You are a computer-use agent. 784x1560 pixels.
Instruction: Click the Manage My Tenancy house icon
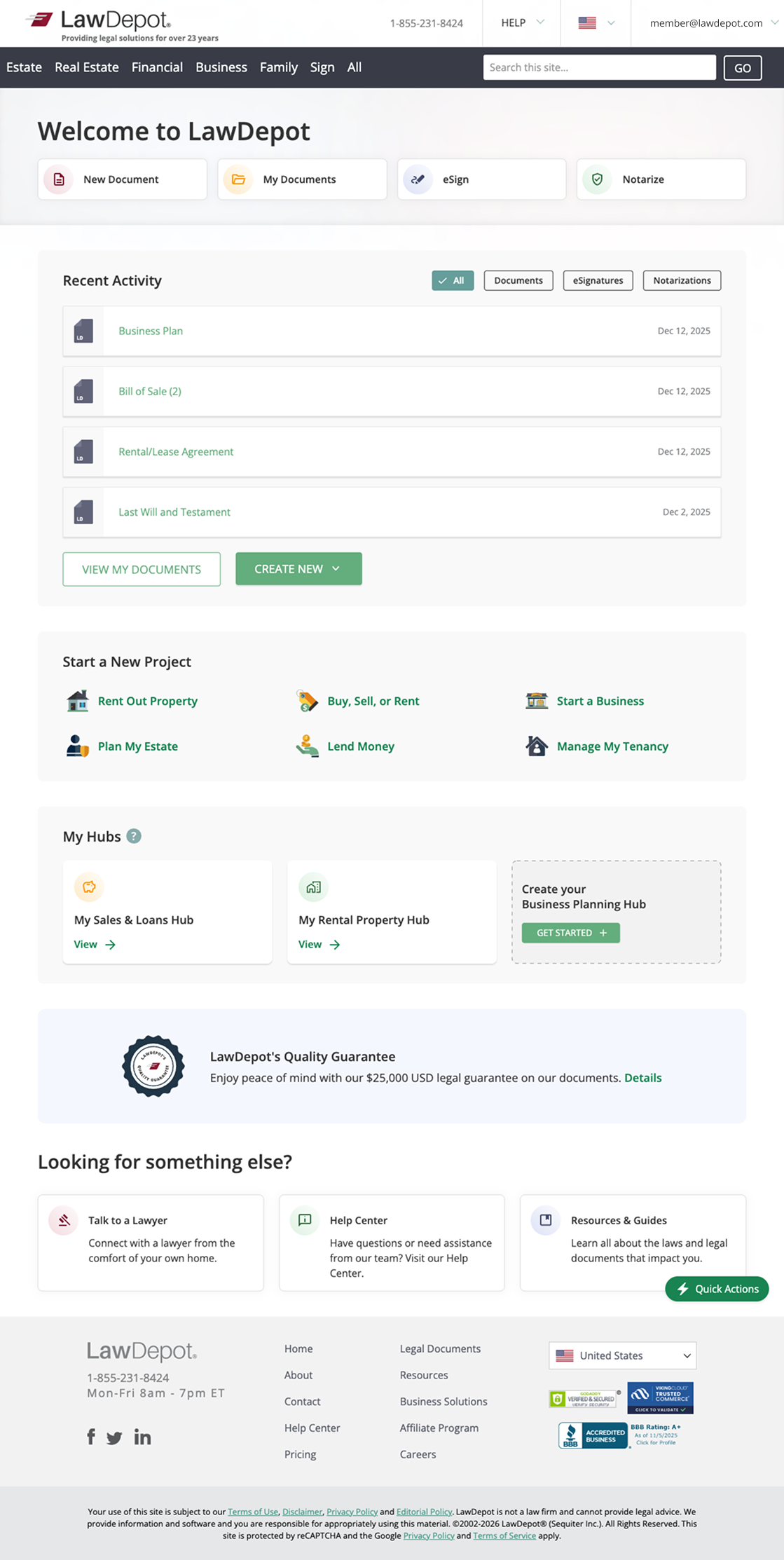point(537,746)
